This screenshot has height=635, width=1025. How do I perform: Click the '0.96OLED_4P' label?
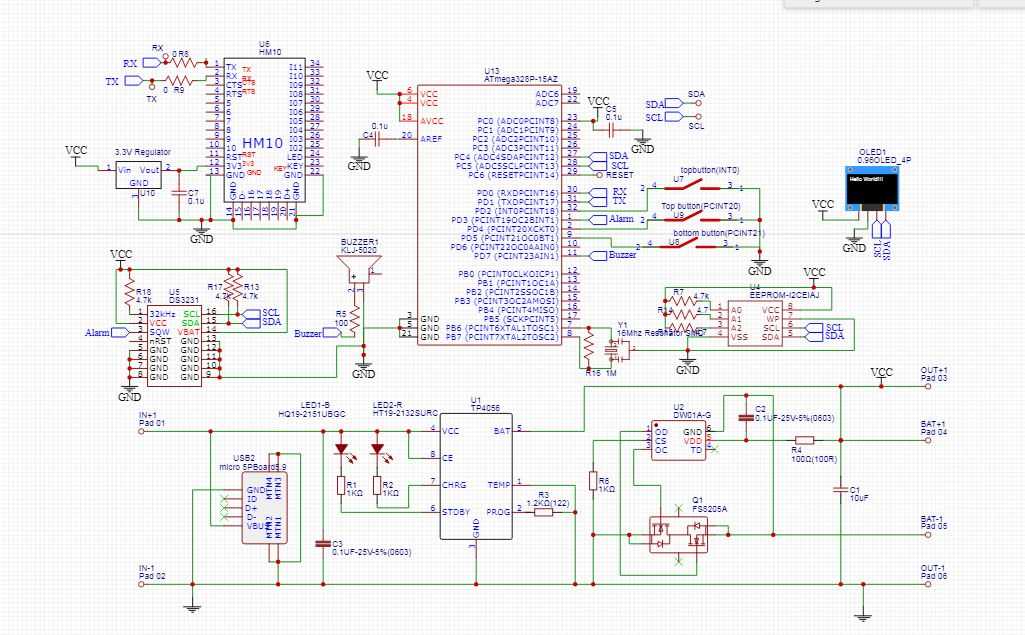click(x=884, y=160)
